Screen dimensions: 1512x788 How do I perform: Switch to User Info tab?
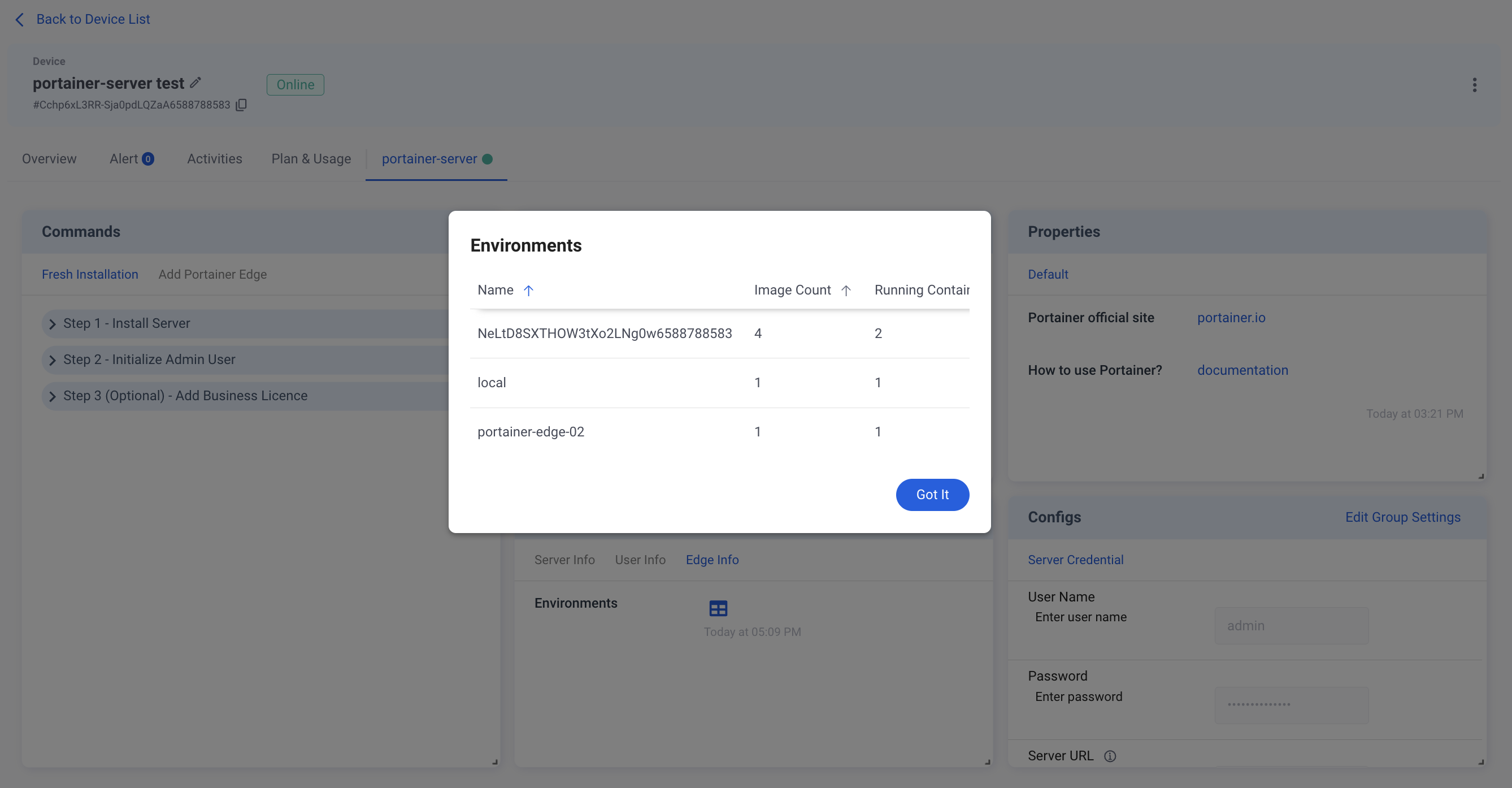(x=640, y=560)
